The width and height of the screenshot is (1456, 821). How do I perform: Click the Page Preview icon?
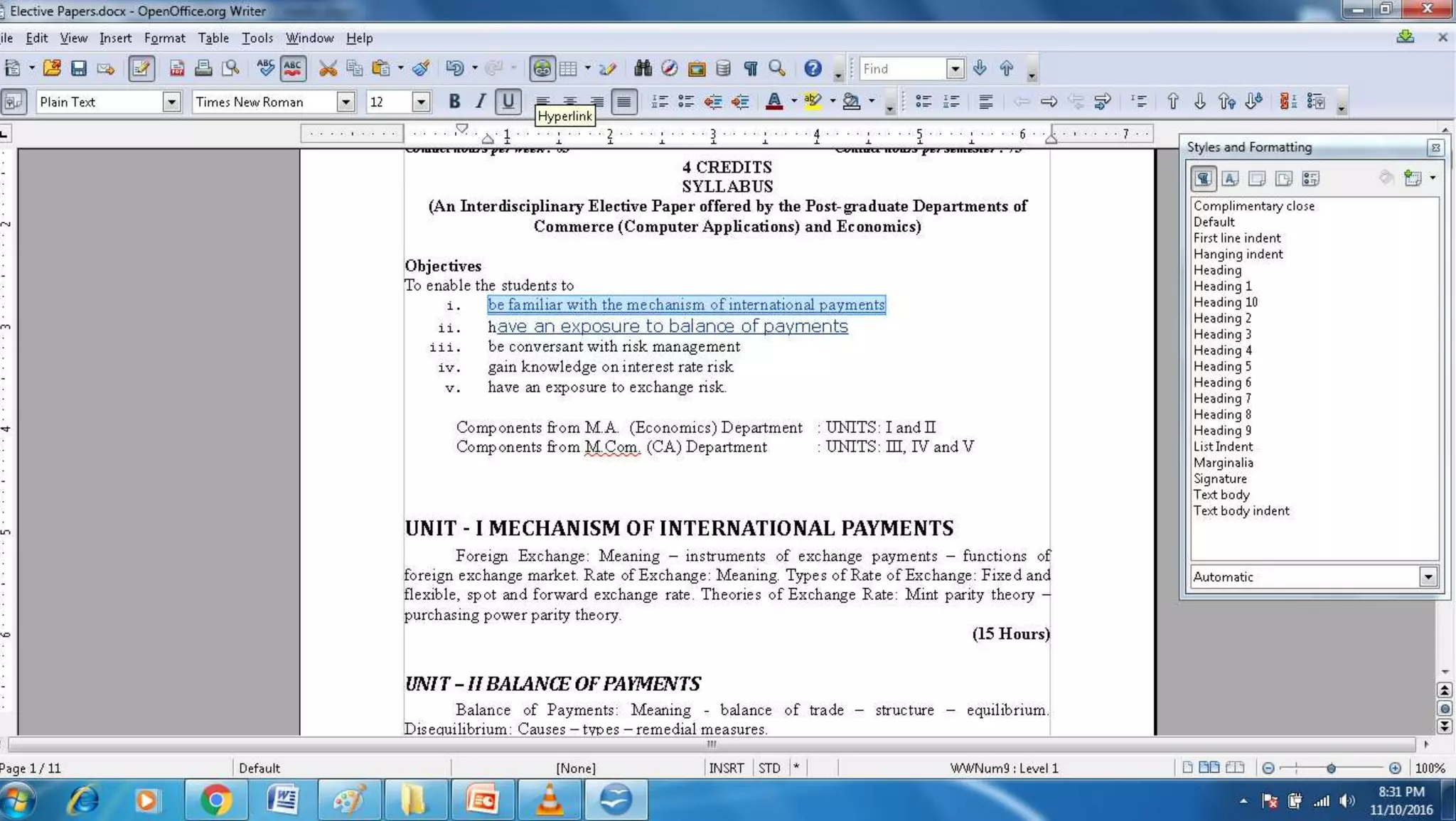230,68
